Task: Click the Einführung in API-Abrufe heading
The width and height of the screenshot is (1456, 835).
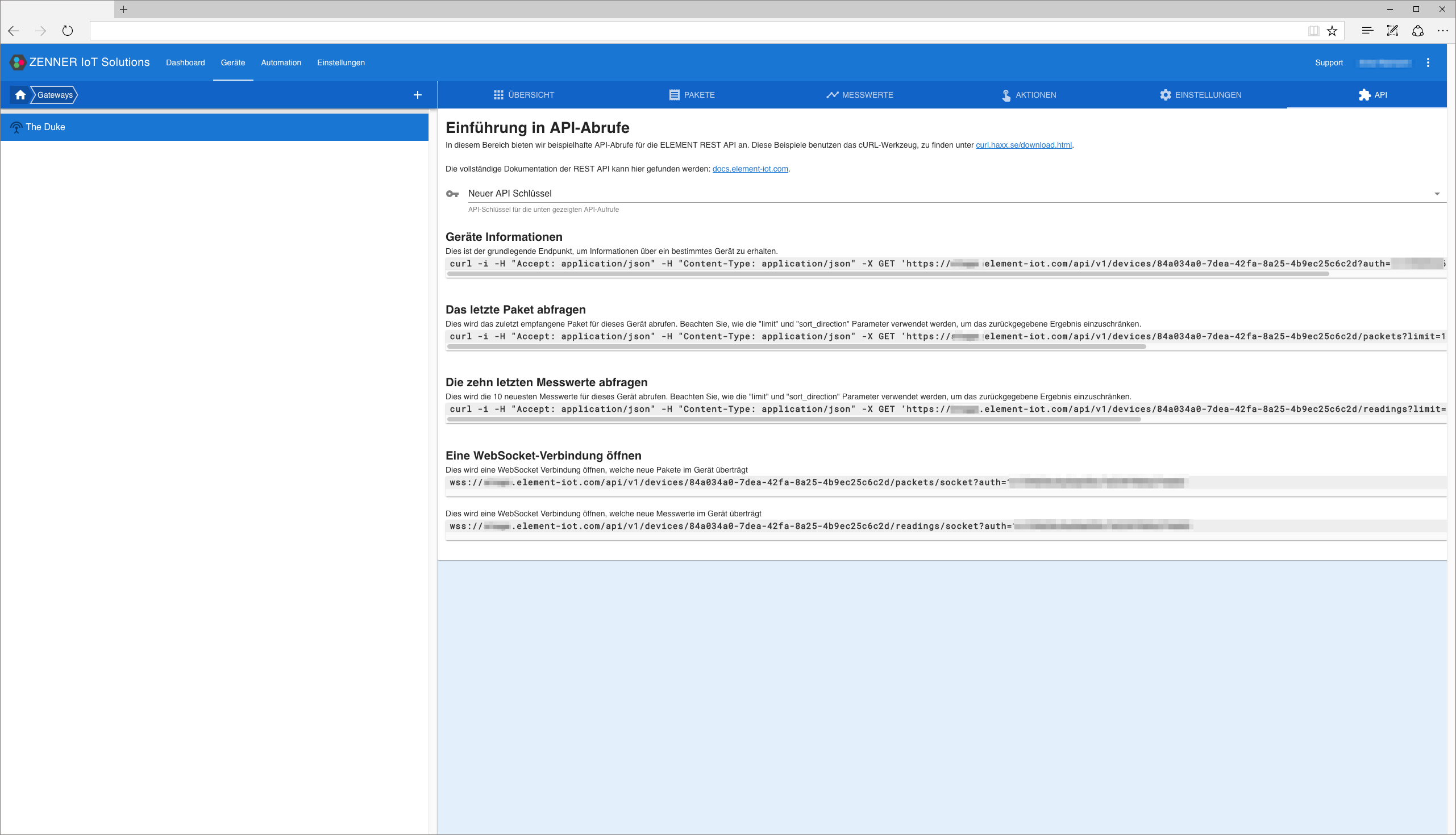Action: pos(538,127)
